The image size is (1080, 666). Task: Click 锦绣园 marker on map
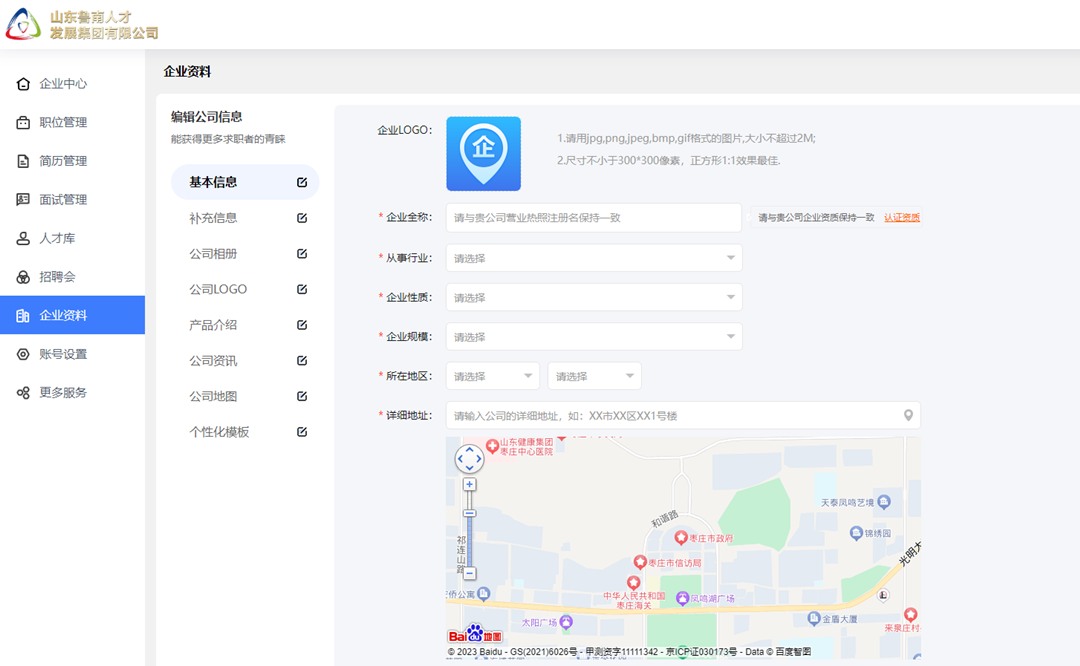pos(856,532)
